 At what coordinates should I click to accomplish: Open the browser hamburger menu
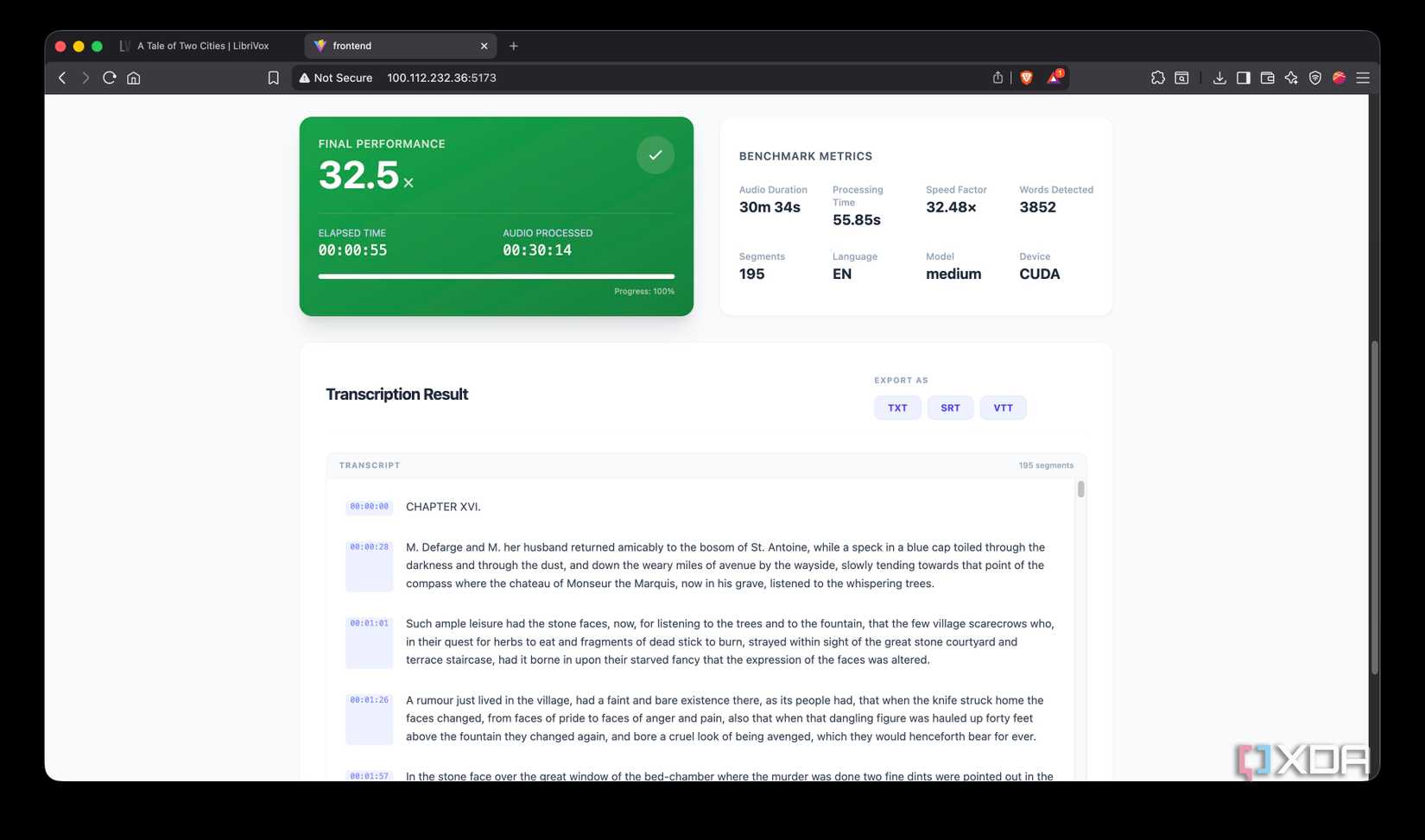[1363, 78]
